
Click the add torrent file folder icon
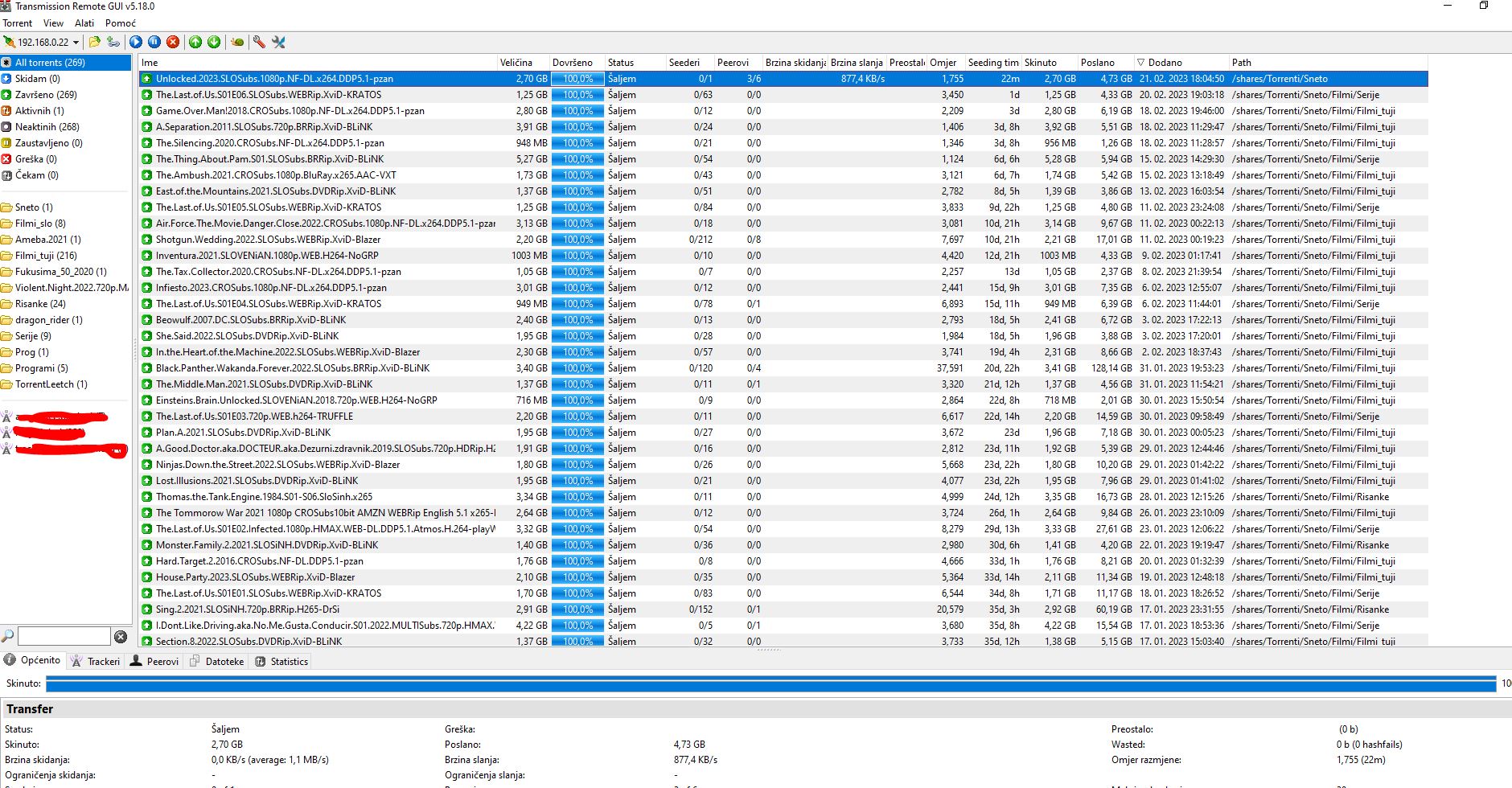pyautogui.click(x=95, y=42)
